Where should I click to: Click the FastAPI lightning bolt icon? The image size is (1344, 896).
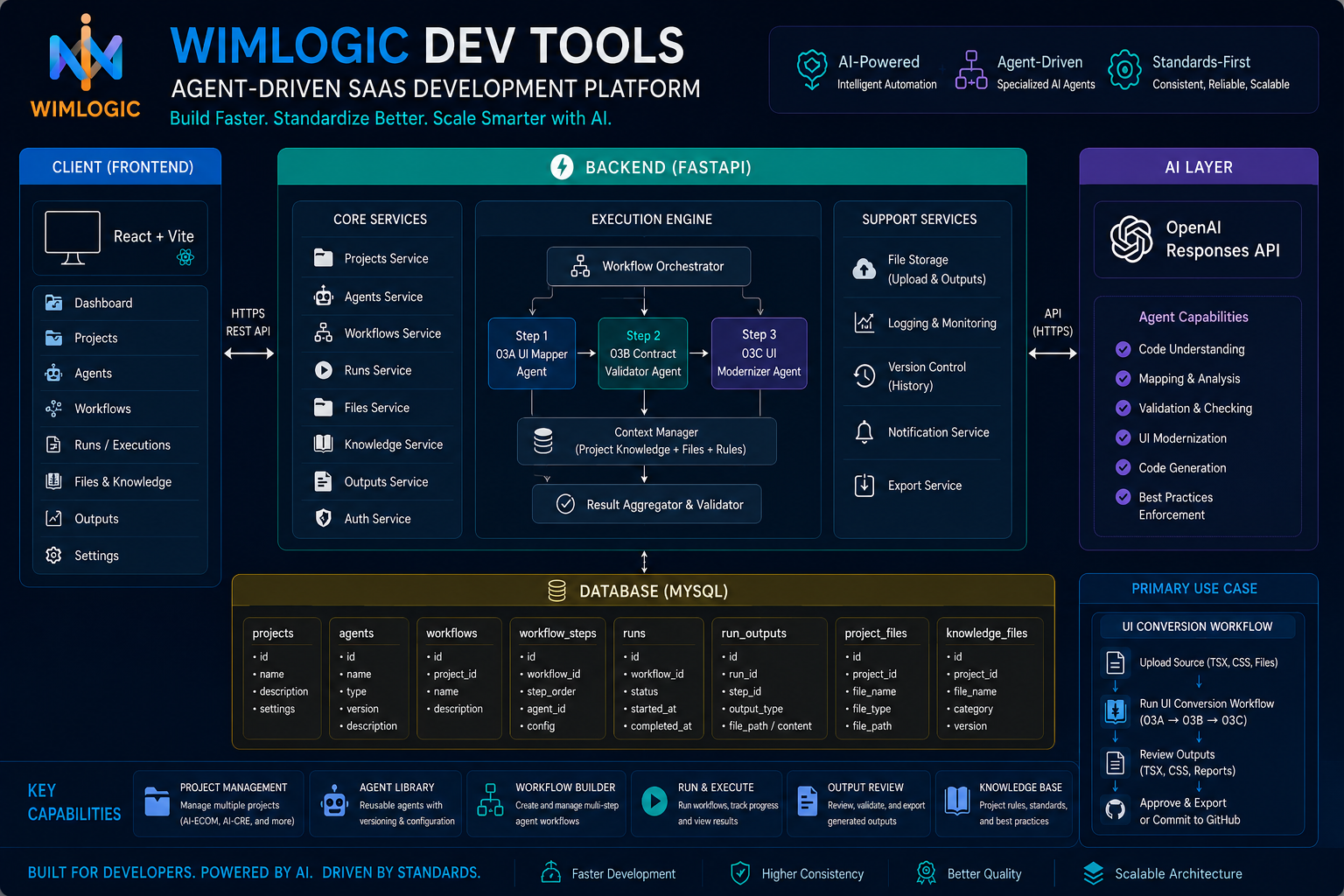pos(562,166)
